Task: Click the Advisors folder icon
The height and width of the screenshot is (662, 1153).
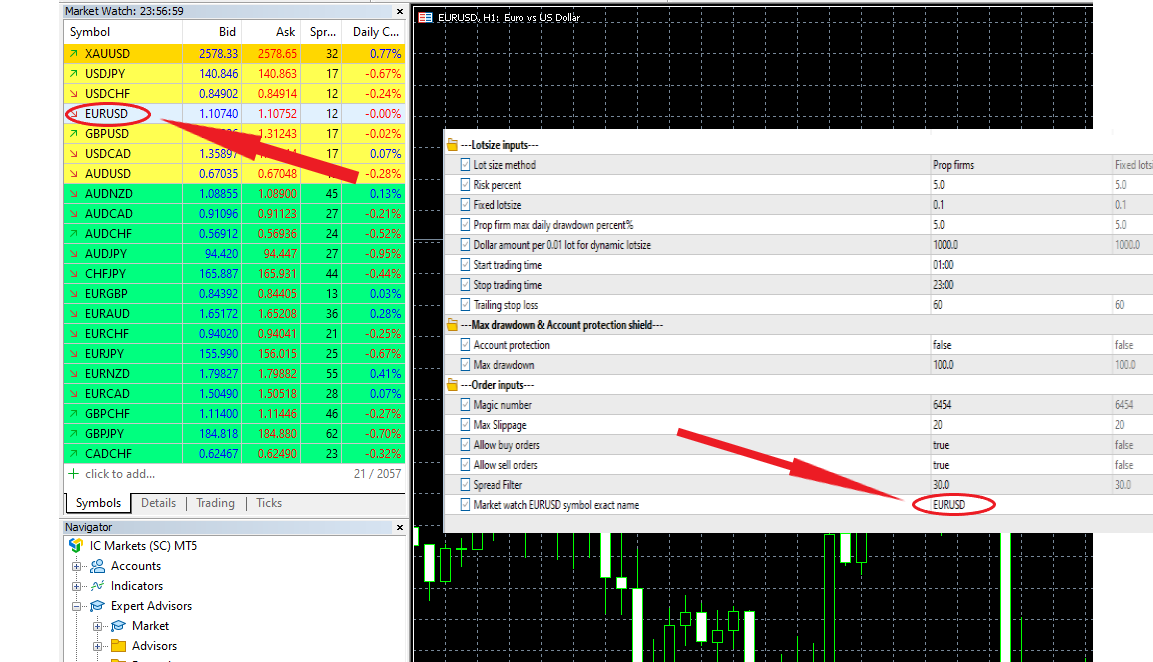Action: tap(118, 646)
